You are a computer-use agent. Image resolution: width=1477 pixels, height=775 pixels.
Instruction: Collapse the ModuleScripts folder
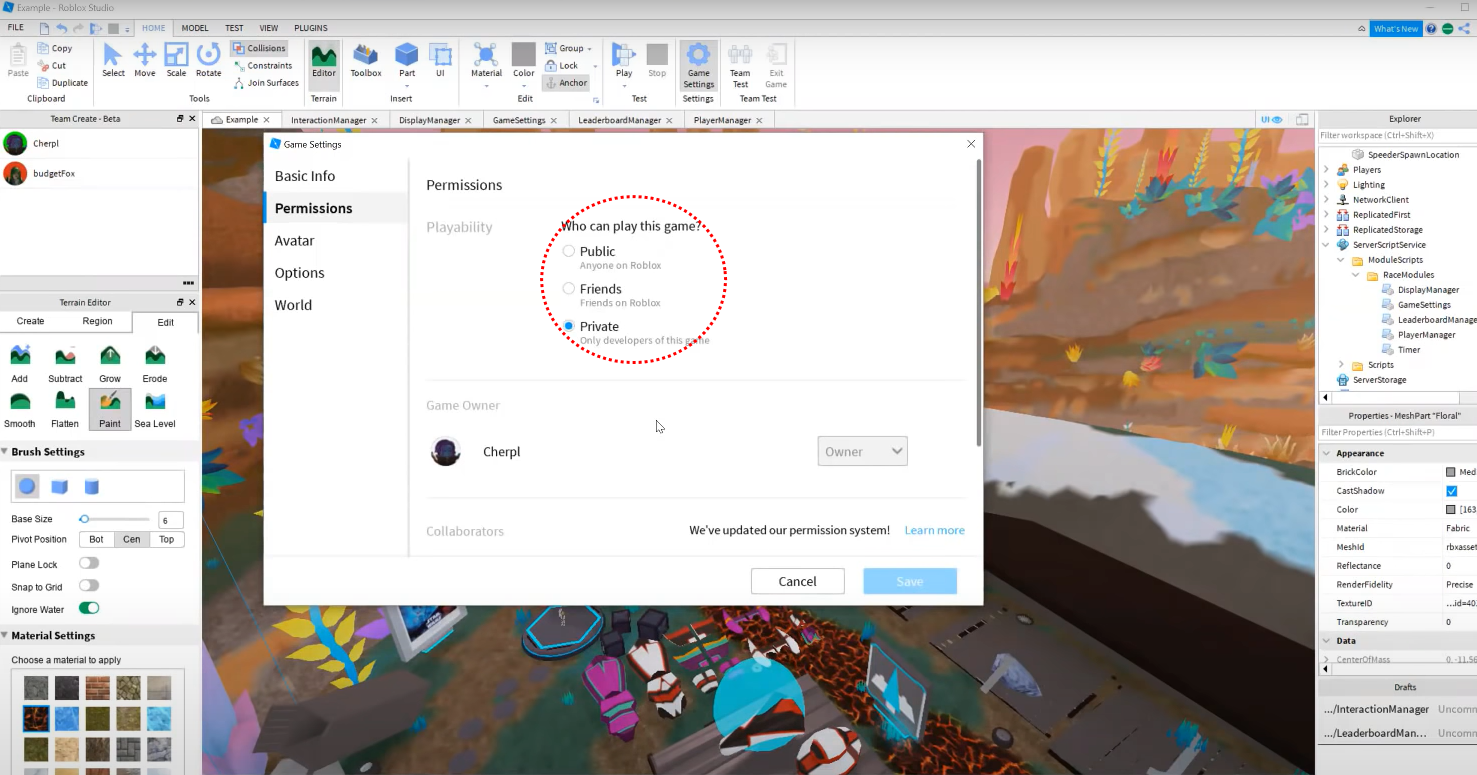pos(1341,260)
